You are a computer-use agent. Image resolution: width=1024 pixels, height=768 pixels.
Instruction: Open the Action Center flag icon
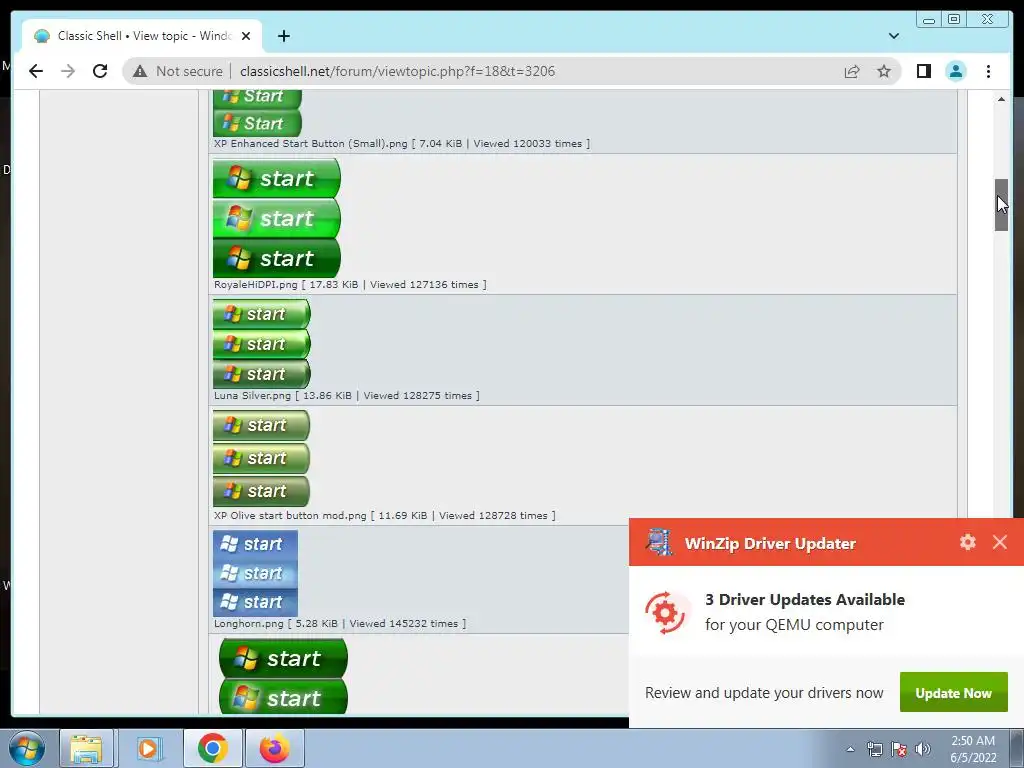click(899, 750)
